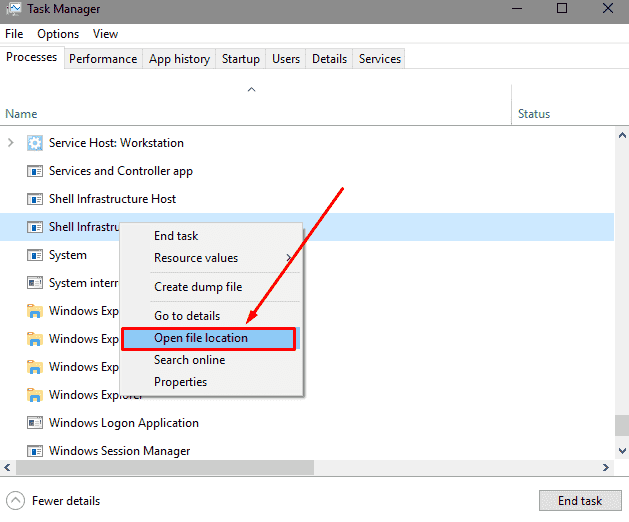This screenshot has height=522, width=629.
Task: Expand the Service Host: Workstation group
Action: point(11,142)
